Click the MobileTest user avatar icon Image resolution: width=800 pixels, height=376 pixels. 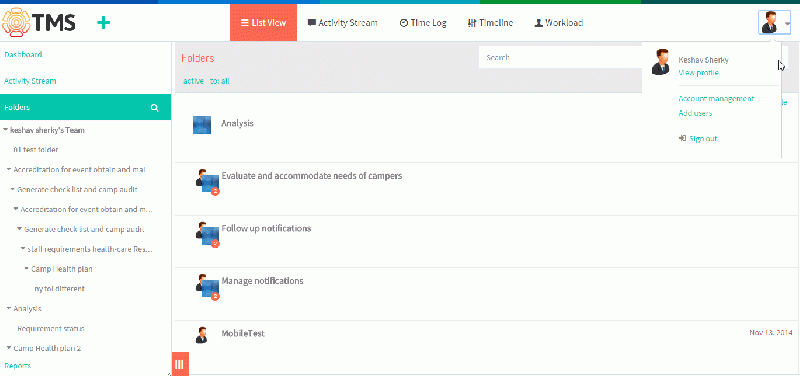(202, 335)
